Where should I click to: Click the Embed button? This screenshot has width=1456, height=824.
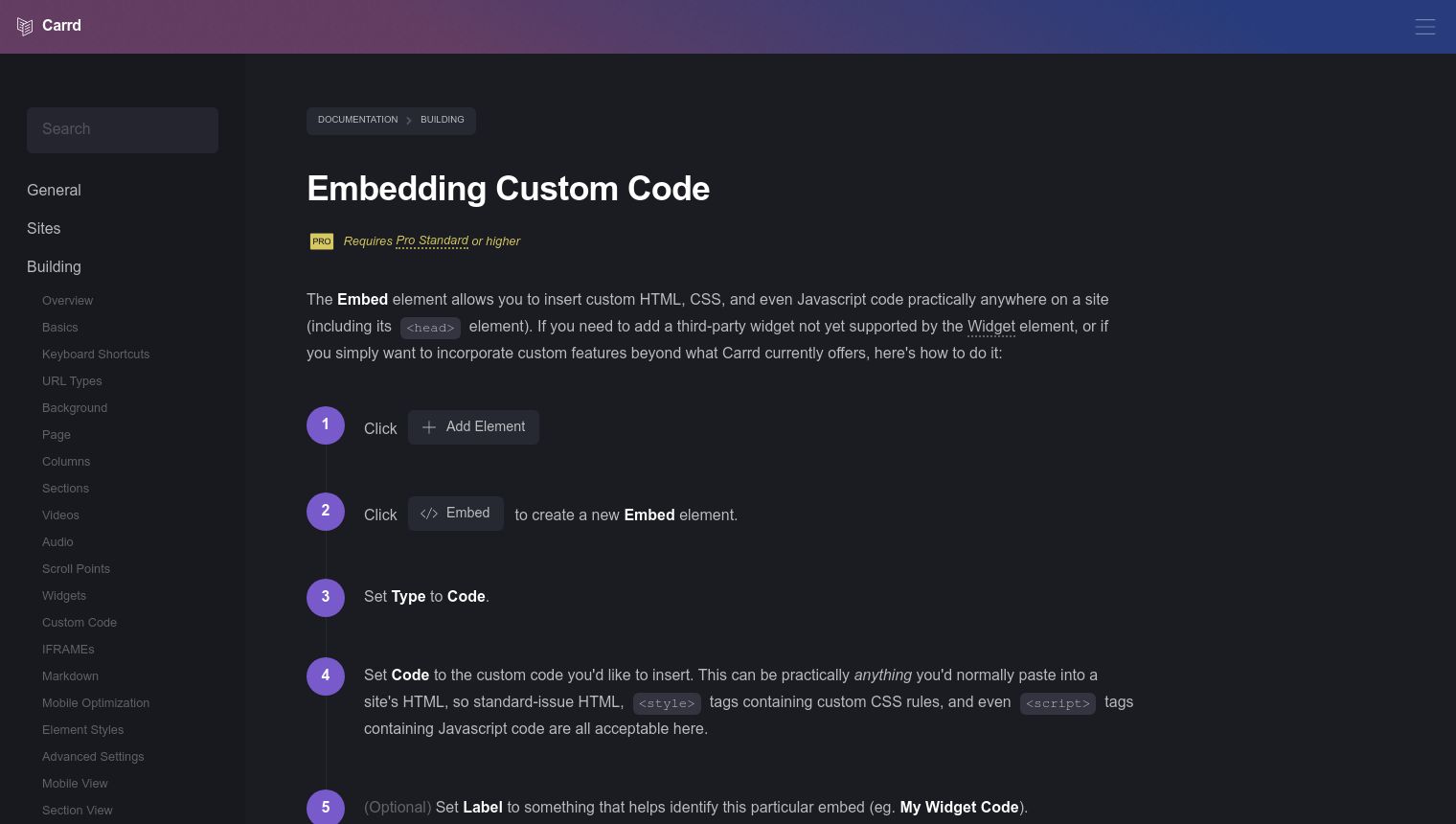(x=456, y=514)
